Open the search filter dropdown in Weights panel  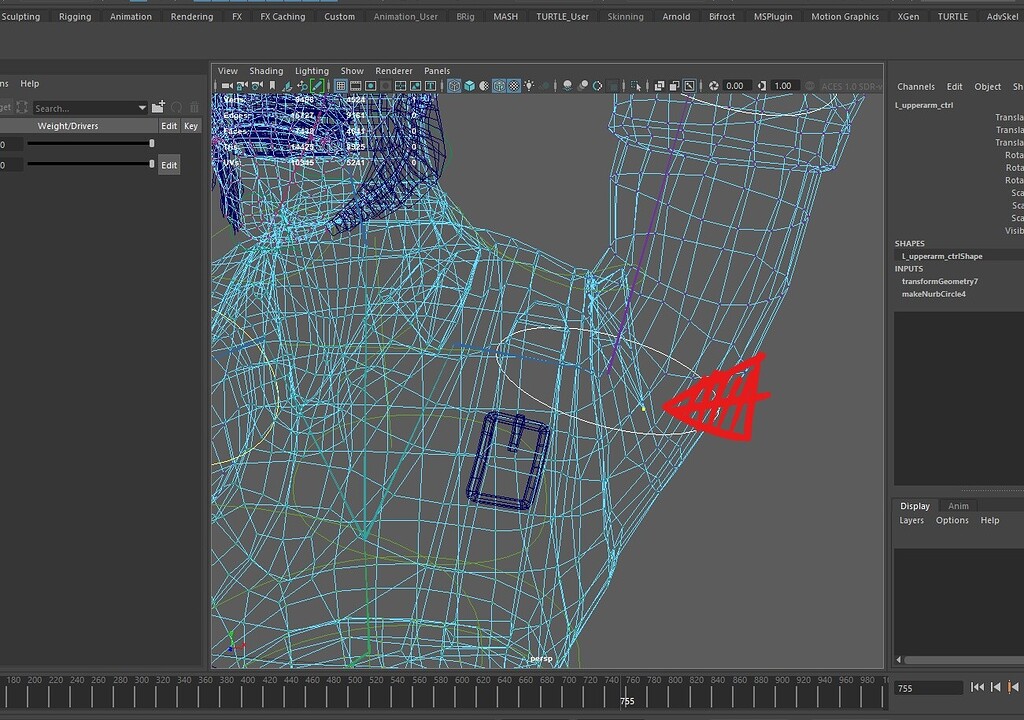140,107
